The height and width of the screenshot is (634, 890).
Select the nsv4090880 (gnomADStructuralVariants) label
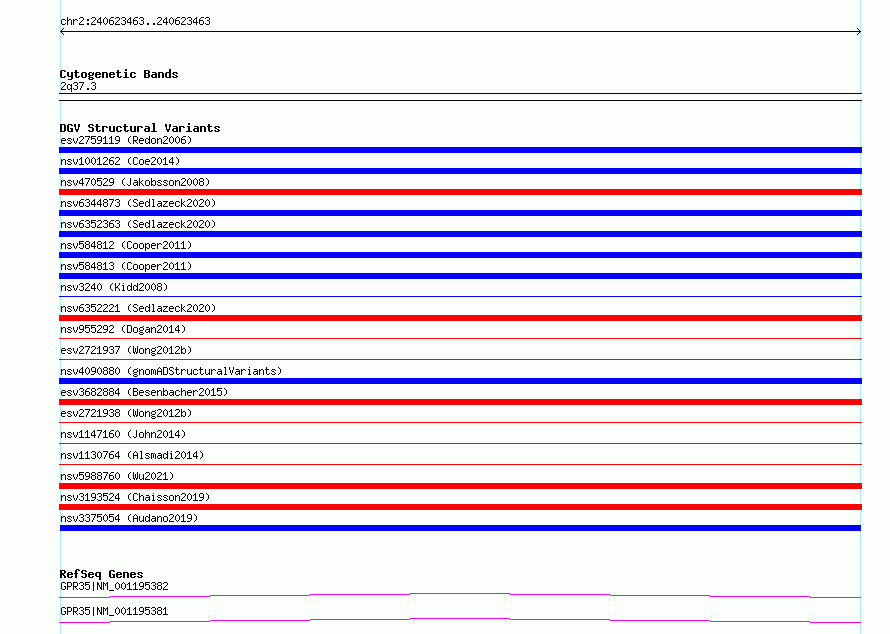171,371
